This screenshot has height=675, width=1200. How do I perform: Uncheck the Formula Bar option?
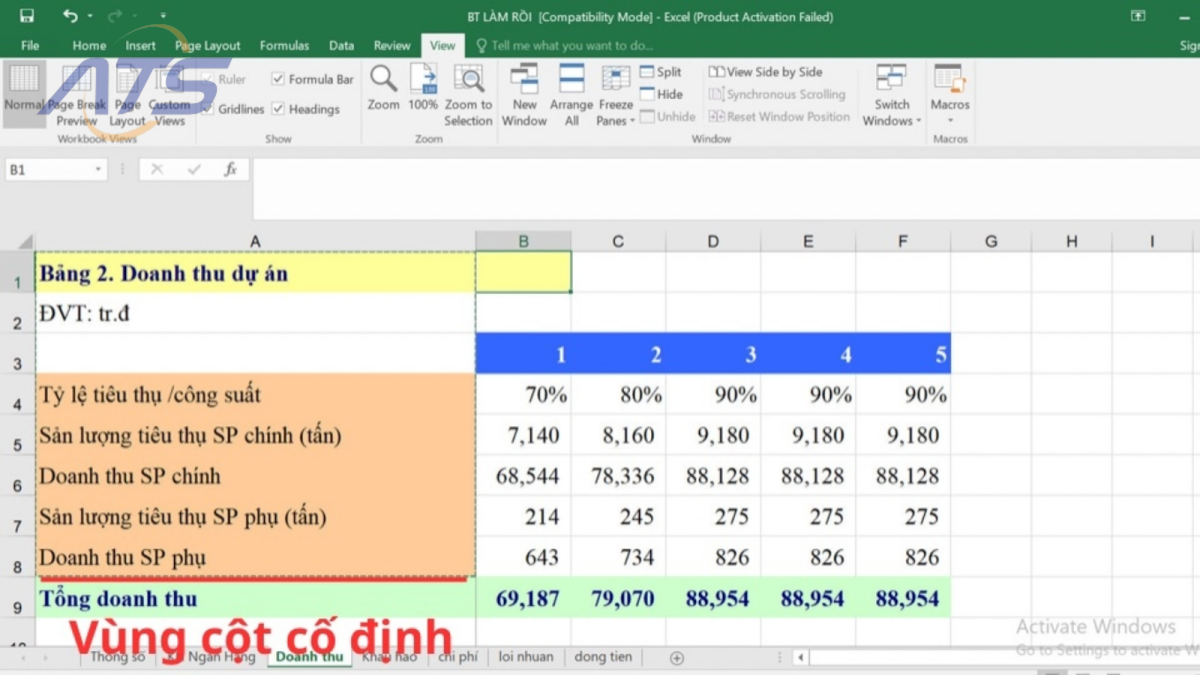point(277,78)
